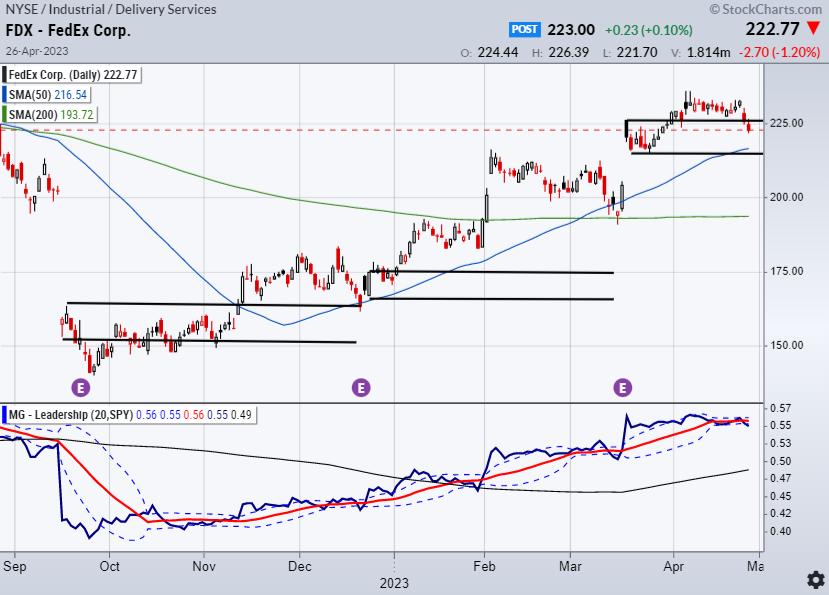
Task: Click the FDX - FedEx Corp. title
Action: [x=67, y=31]
